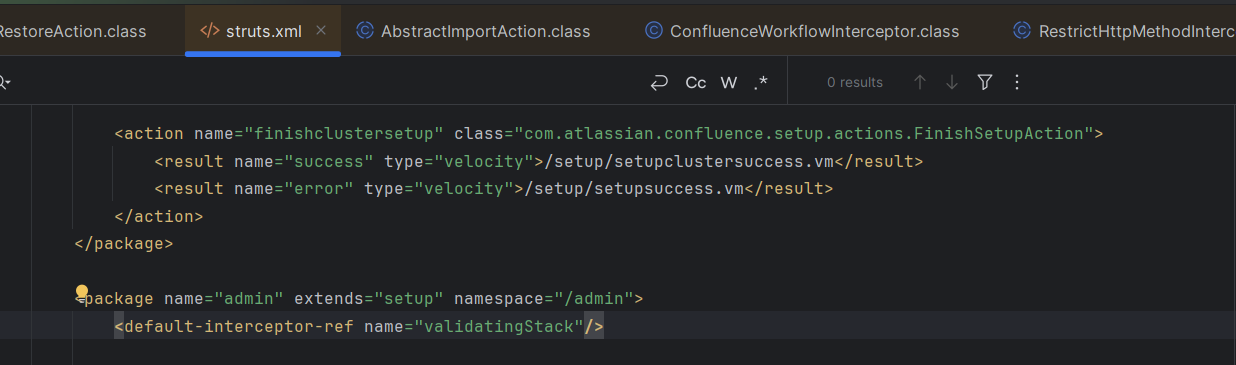Insert new line in search field icon
The width and height of the screenshot is (1236, 365).
658,83
